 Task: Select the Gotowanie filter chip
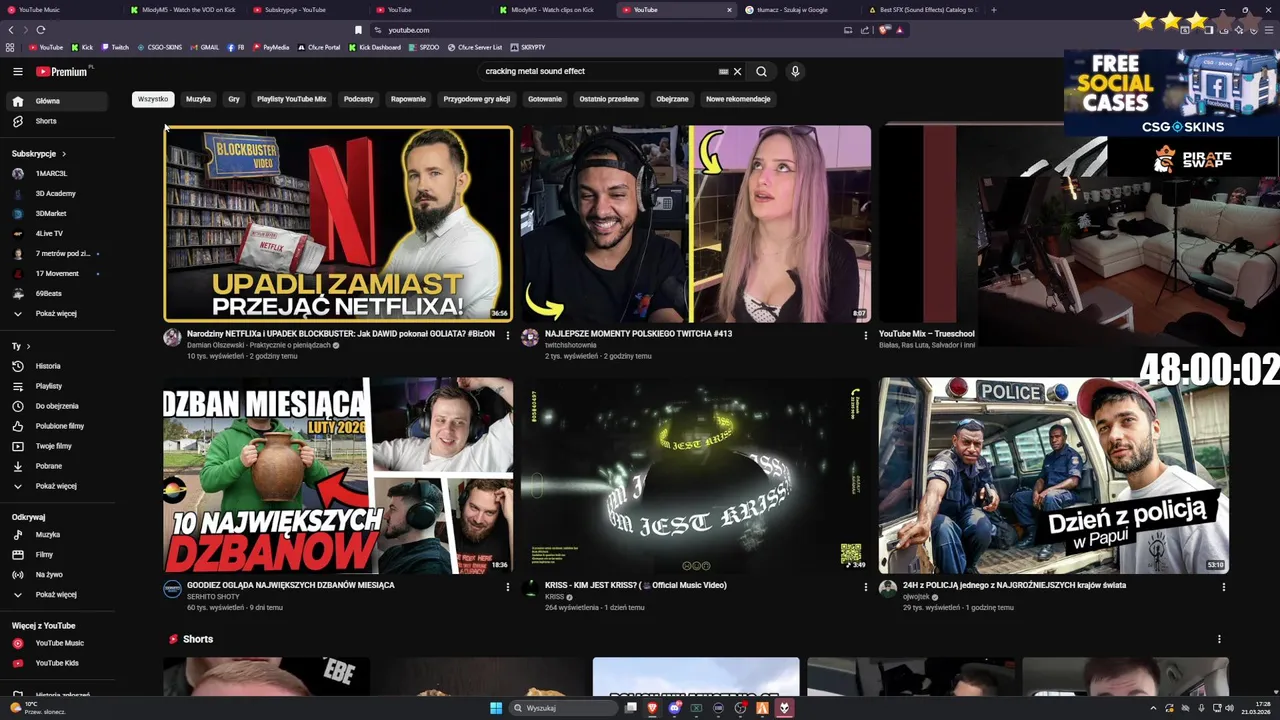coord(545,99)
